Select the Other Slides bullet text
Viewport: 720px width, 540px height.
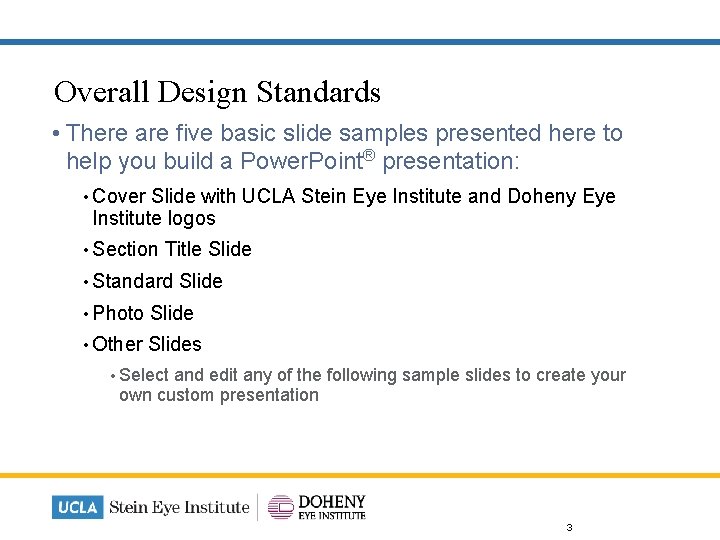point(147,344)
